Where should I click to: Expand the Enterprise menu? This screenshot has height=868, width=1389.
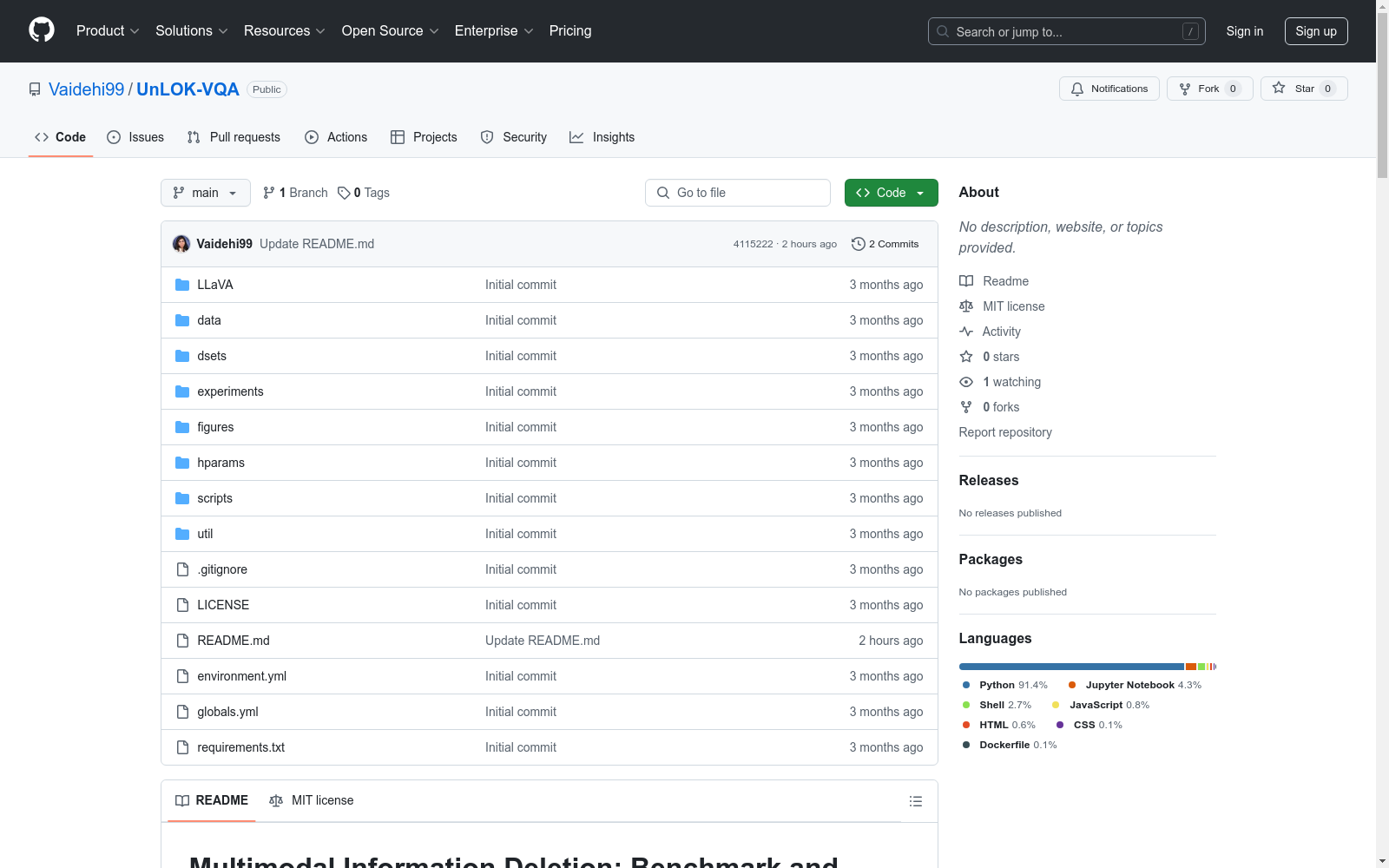pos(493,30)
